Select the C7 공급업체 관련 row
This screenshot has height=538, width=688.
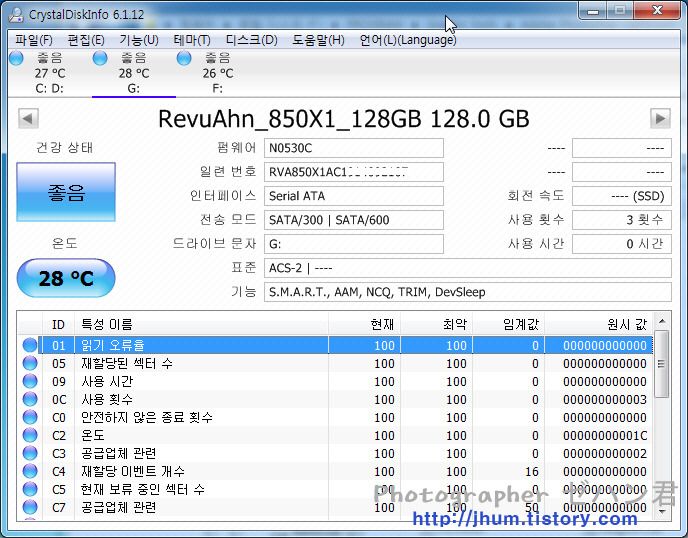click(335, 507)
